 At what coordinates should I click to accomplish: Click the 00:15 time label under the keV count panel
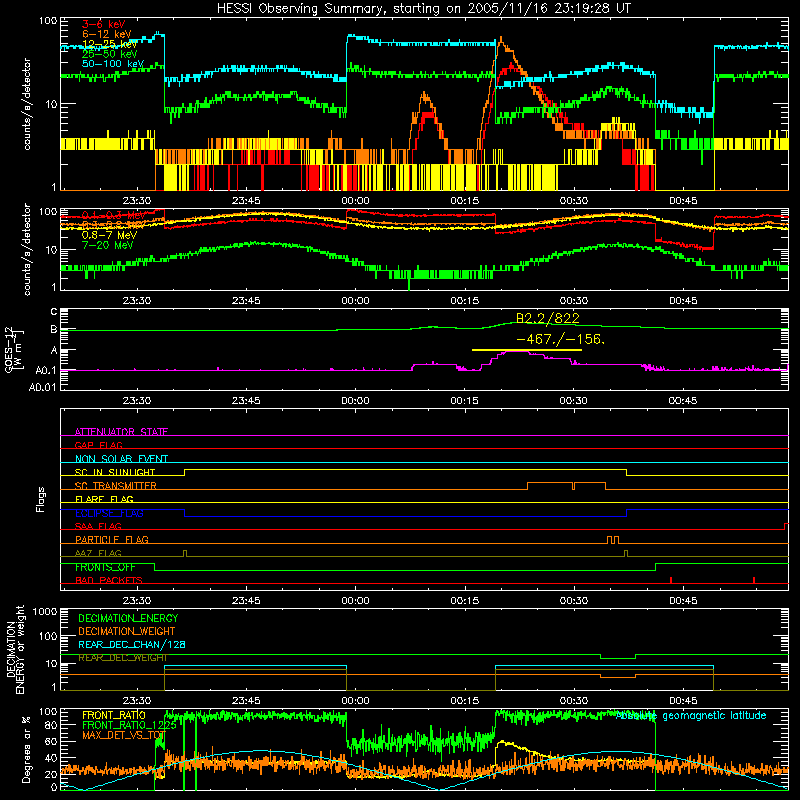click(x=465, y=201)
